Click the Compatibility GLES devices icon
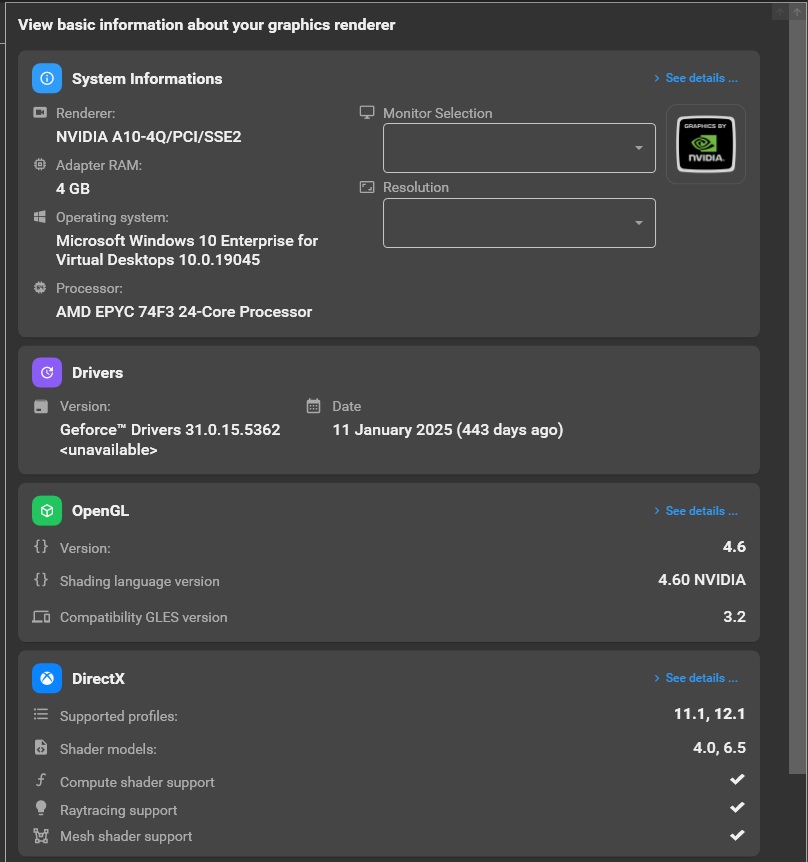The height and width of the screenshot is (862, 808). click(41, 617)
